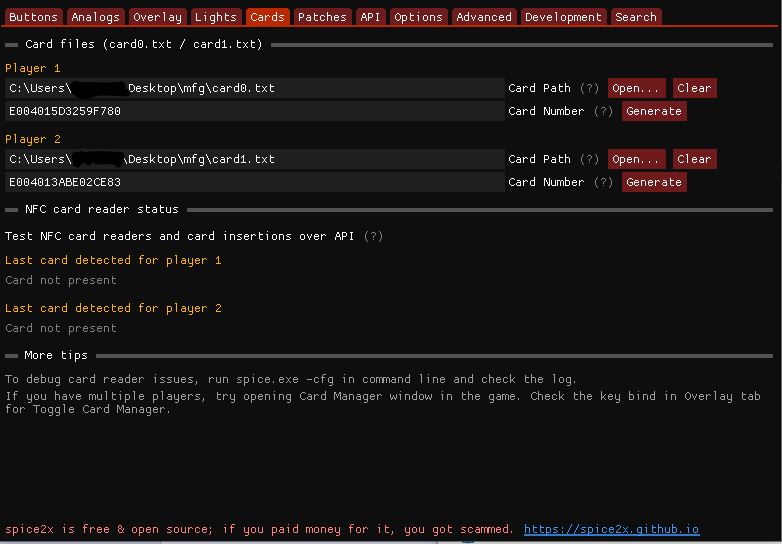The width and height of the screenshot is (782, 544).
Task: Click "Card files (card0.txt / card1.txt)" heading
Action: 144,44
